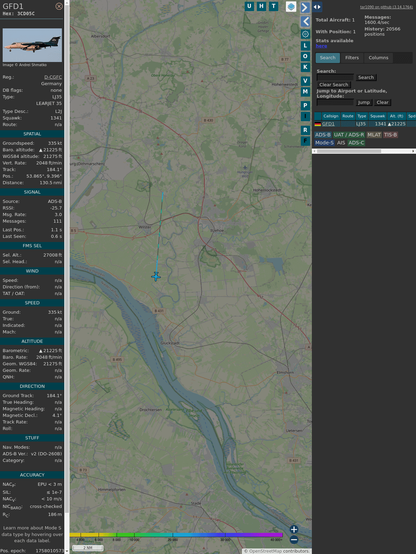Switch to the Filters tab
Screen dimensions: 416x554
pyautogui.click(x=352, y=58)
